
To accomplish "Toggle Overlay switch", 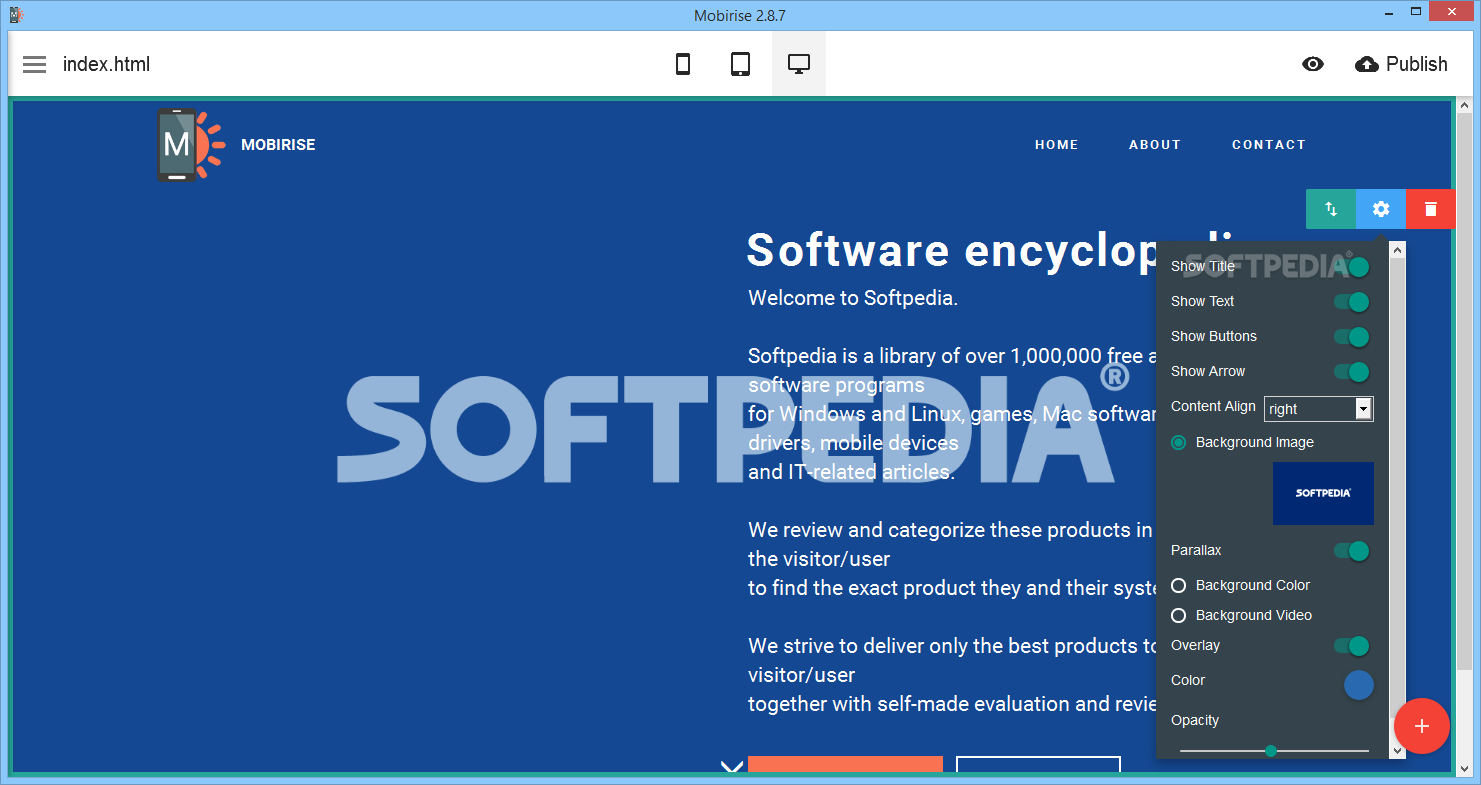I will coord(1351,646).
